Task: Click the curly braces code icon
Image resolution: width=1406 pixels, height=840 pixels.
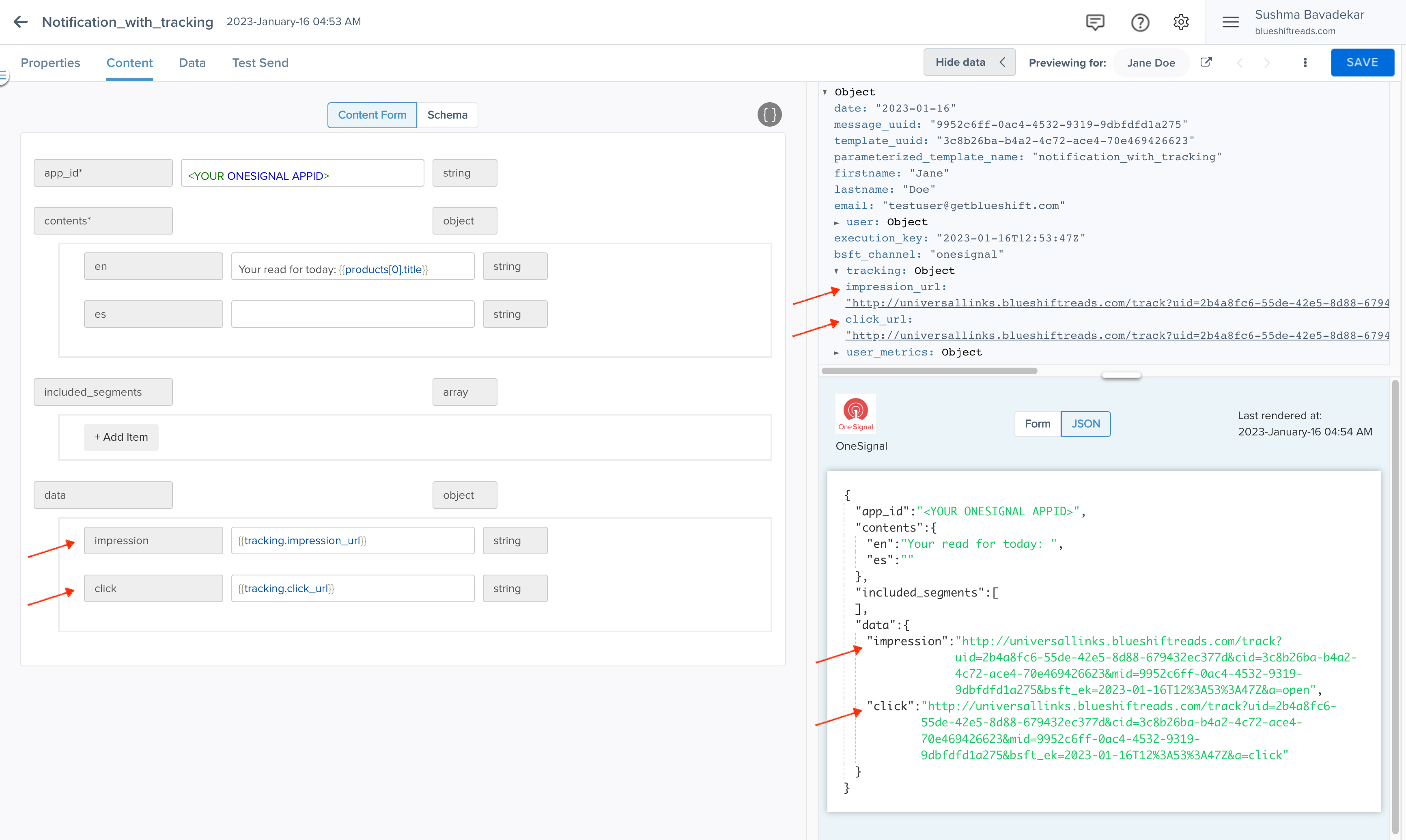Action: (769, 114)
